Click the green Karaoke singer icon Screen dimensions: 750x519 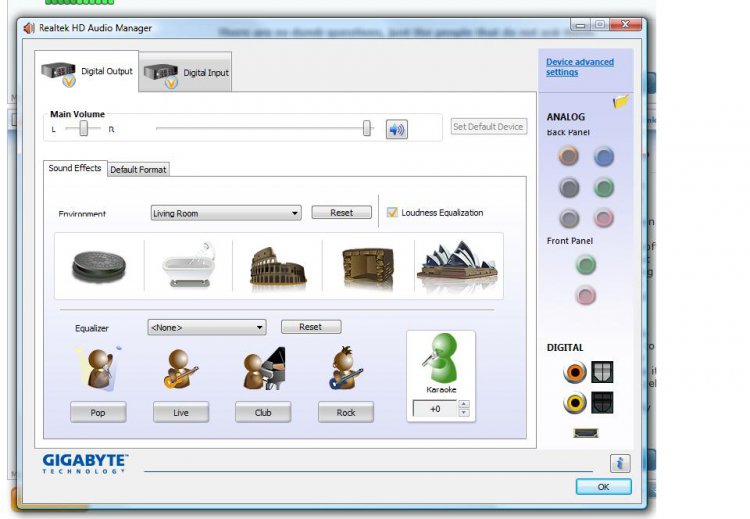tap(441, 358)
